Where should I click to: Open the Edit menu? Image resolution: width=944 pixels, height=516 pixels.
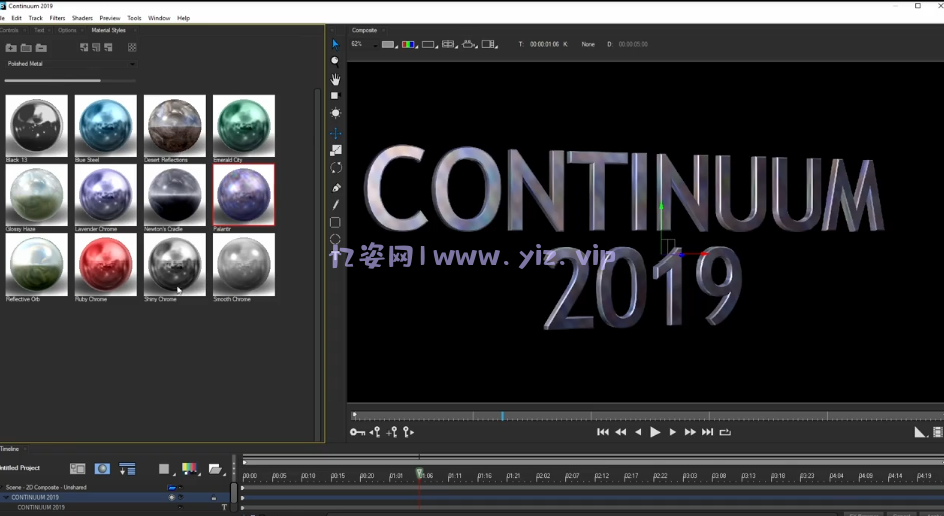point(16,18)
